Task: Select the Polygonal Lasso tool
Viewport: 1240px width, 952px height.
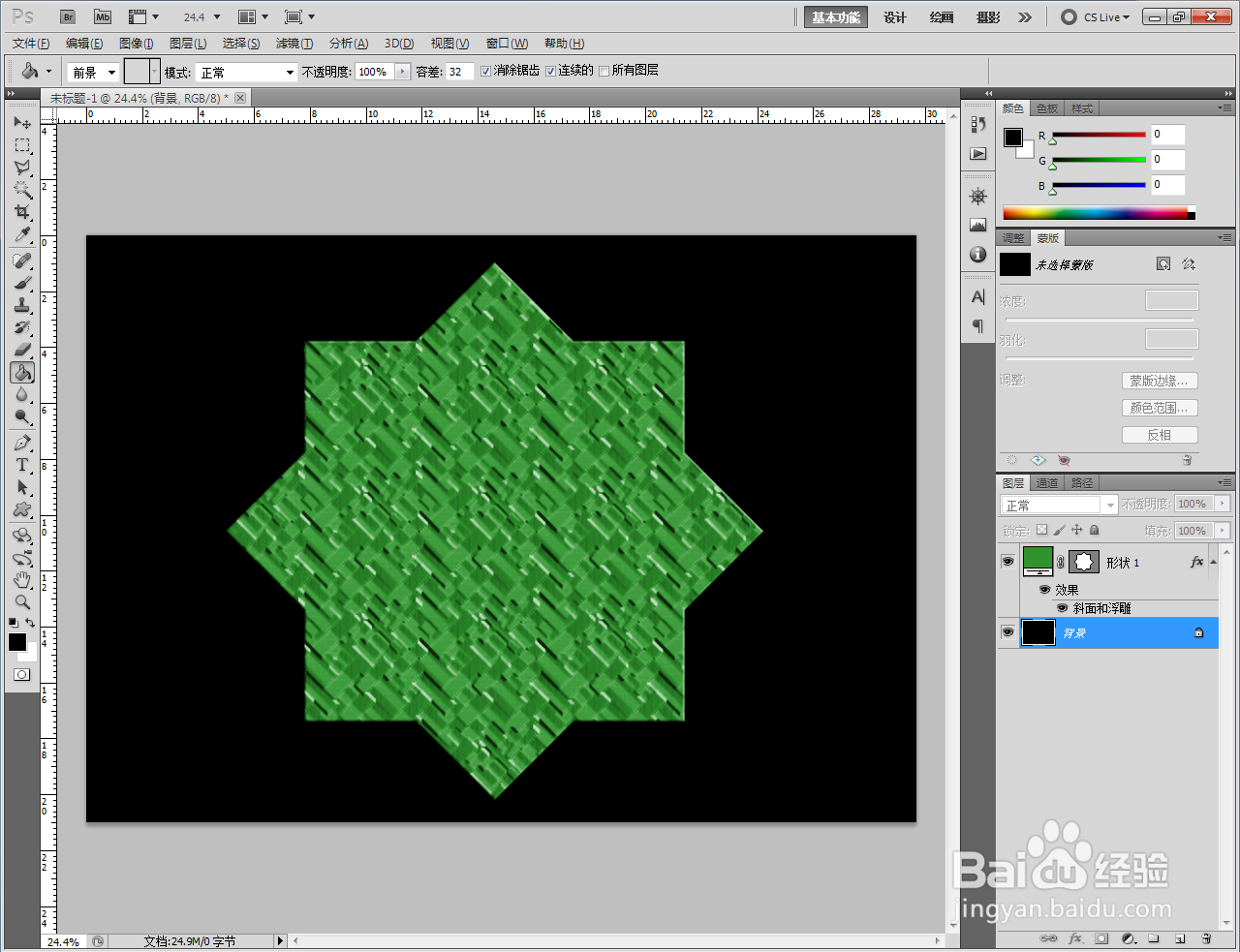Action: pos(22,168)
